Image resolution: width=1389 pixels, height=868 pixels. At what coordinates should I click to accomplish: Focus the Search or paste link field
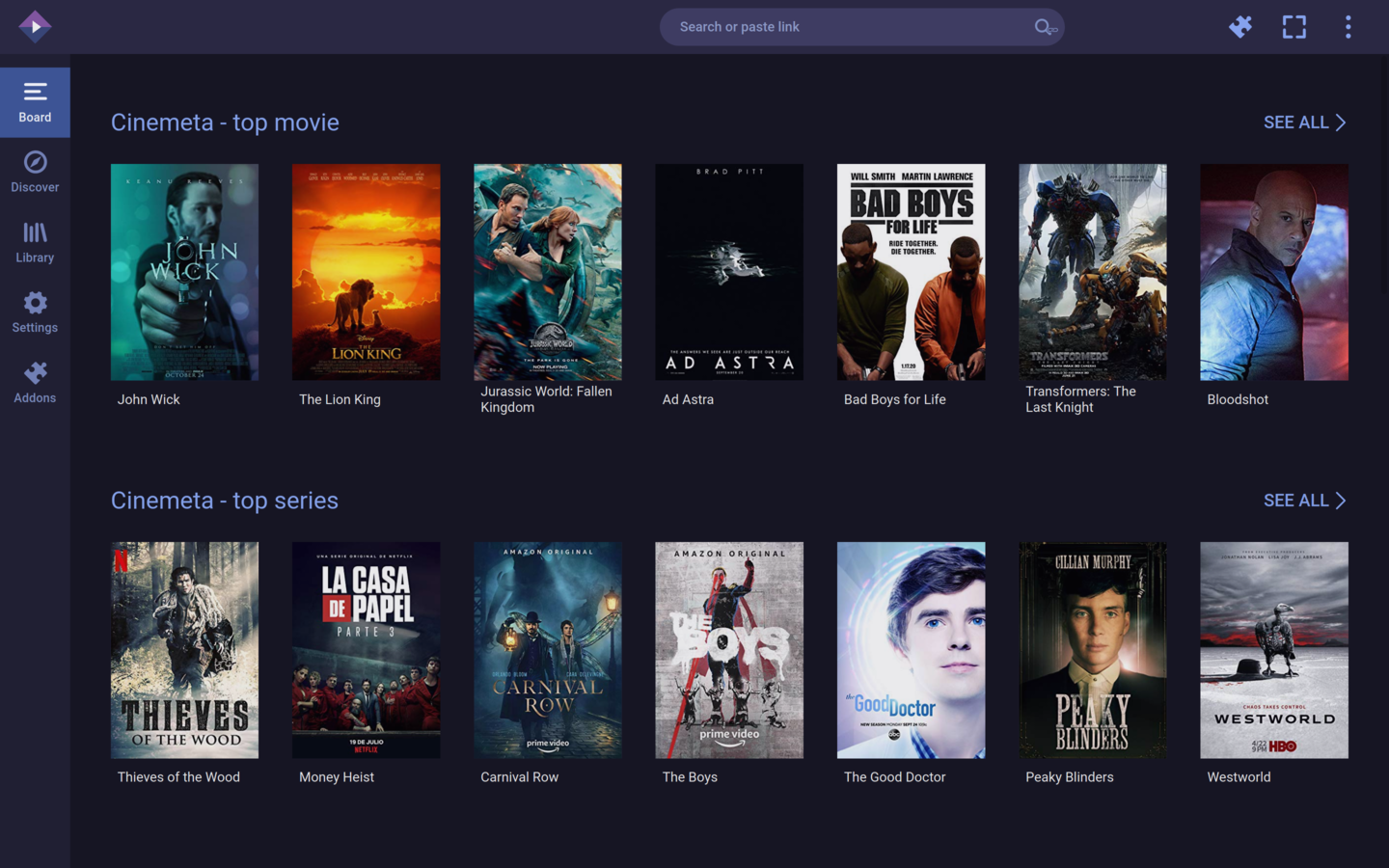[849, 27]
